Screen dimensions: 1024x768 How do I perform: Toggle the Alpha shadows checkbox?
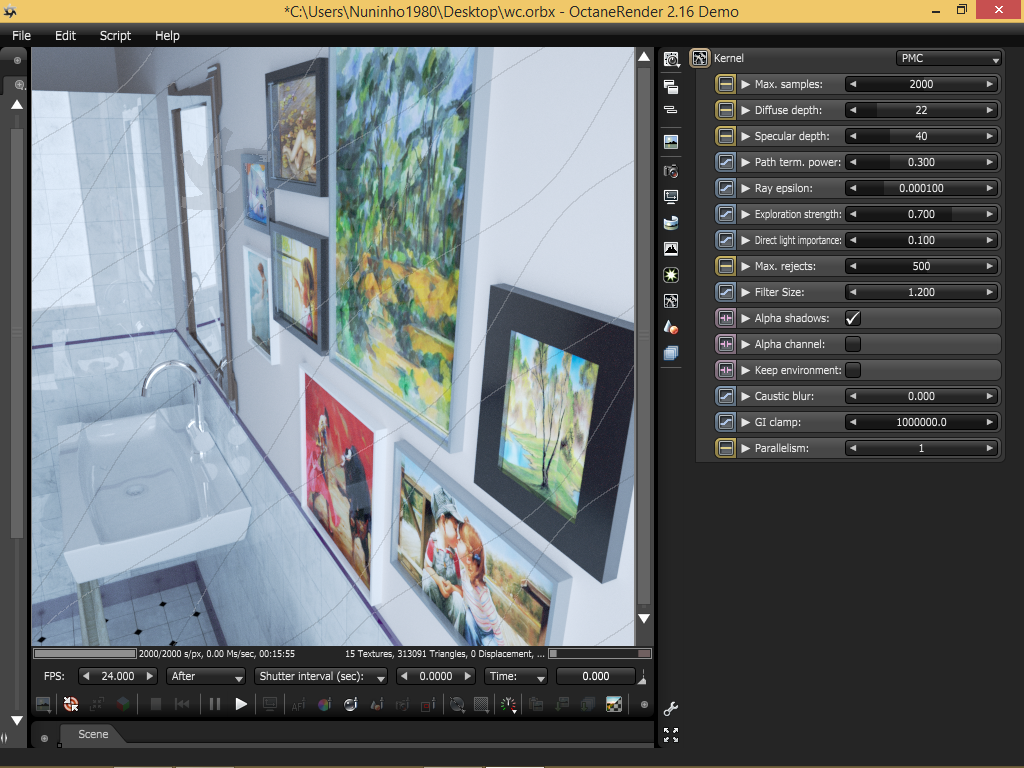coord(853,318)
